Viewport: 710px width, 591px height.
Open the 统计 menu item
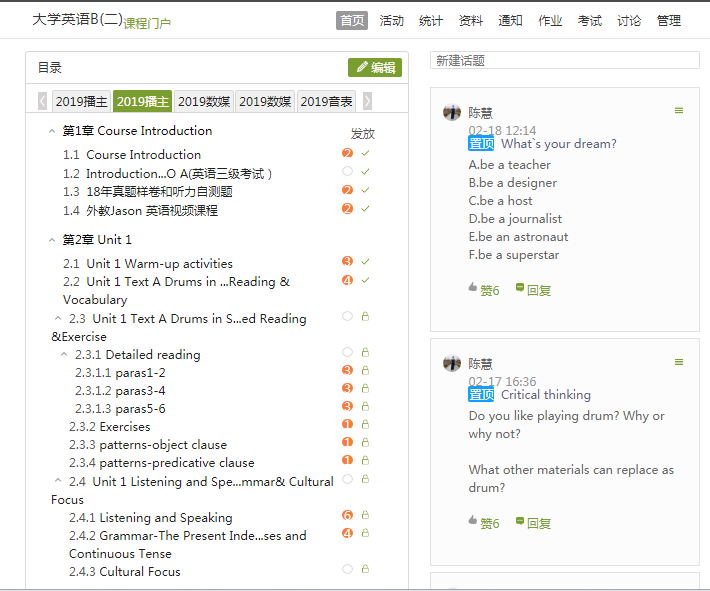point(431,20)
